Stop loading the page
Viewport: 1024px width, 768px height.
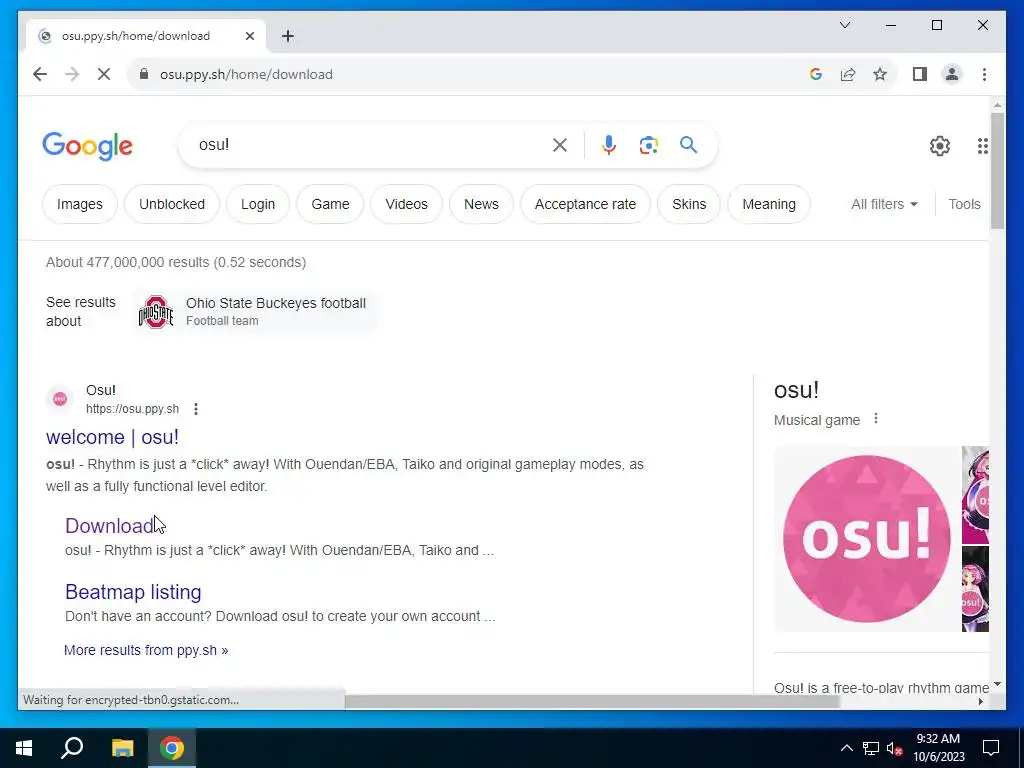(104, 74)
